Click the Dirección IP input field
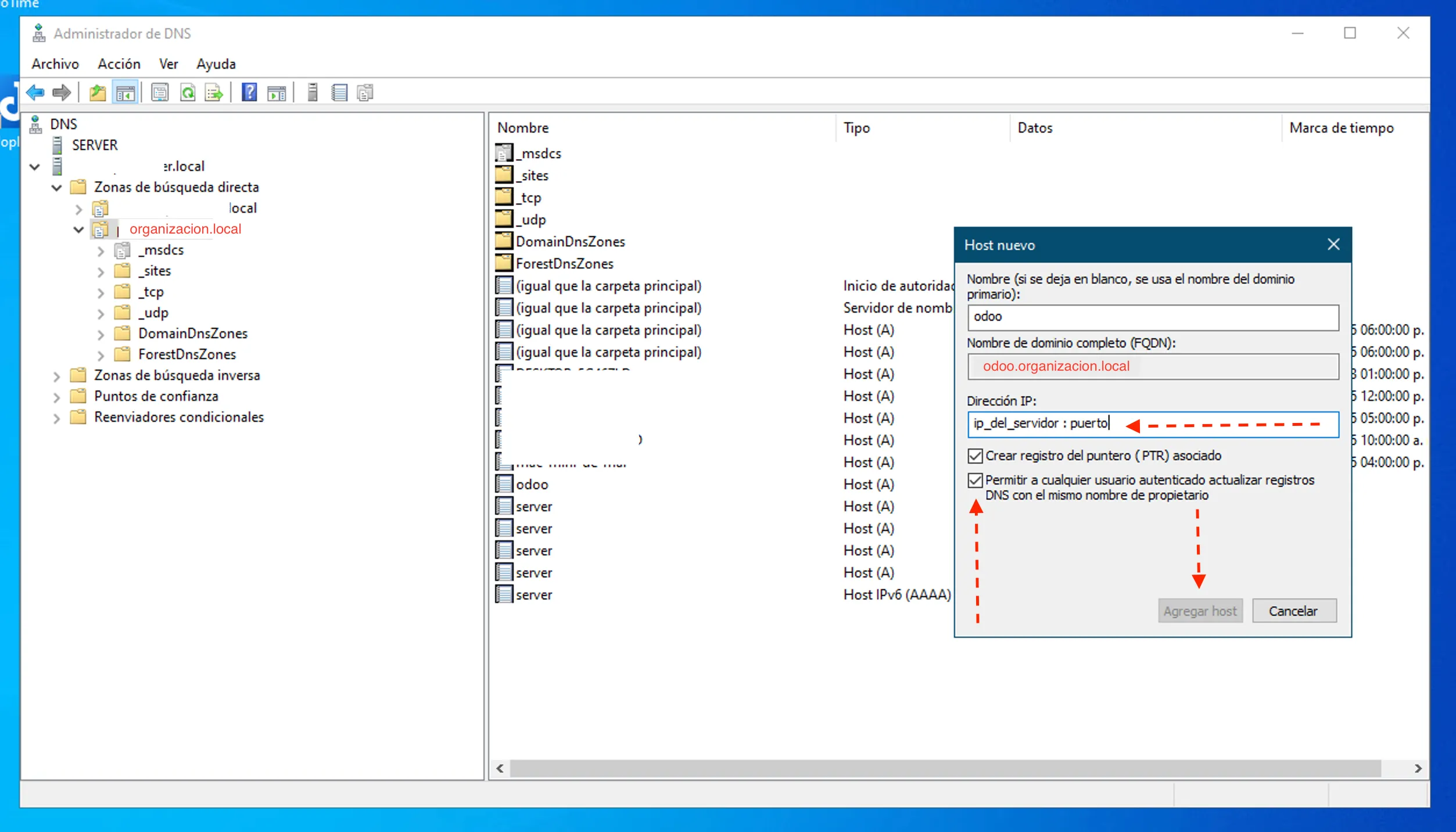 pyautogui.click(x=1153, y=424)
